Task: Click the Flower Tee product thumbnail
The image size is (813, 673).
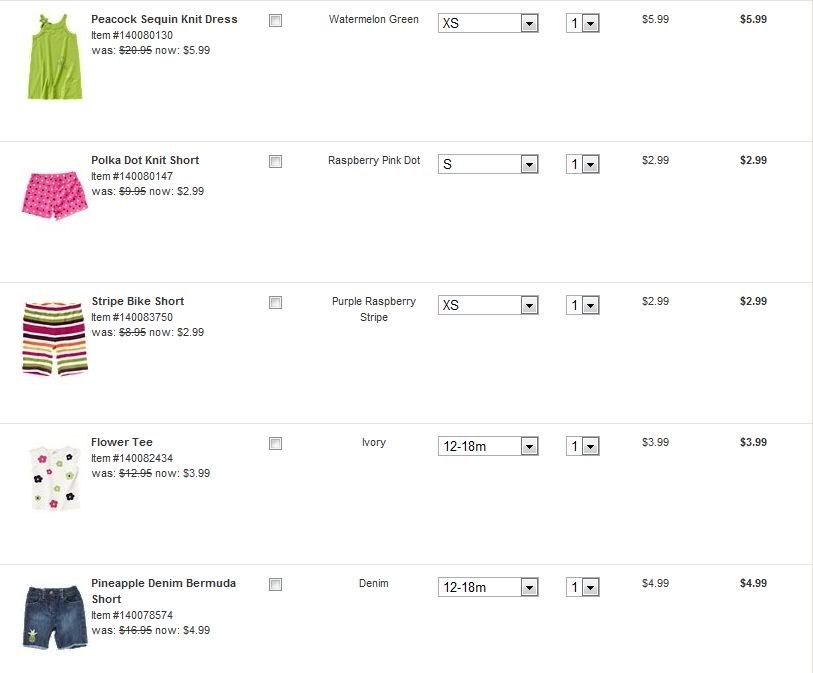Action: [x=54, y=476]
